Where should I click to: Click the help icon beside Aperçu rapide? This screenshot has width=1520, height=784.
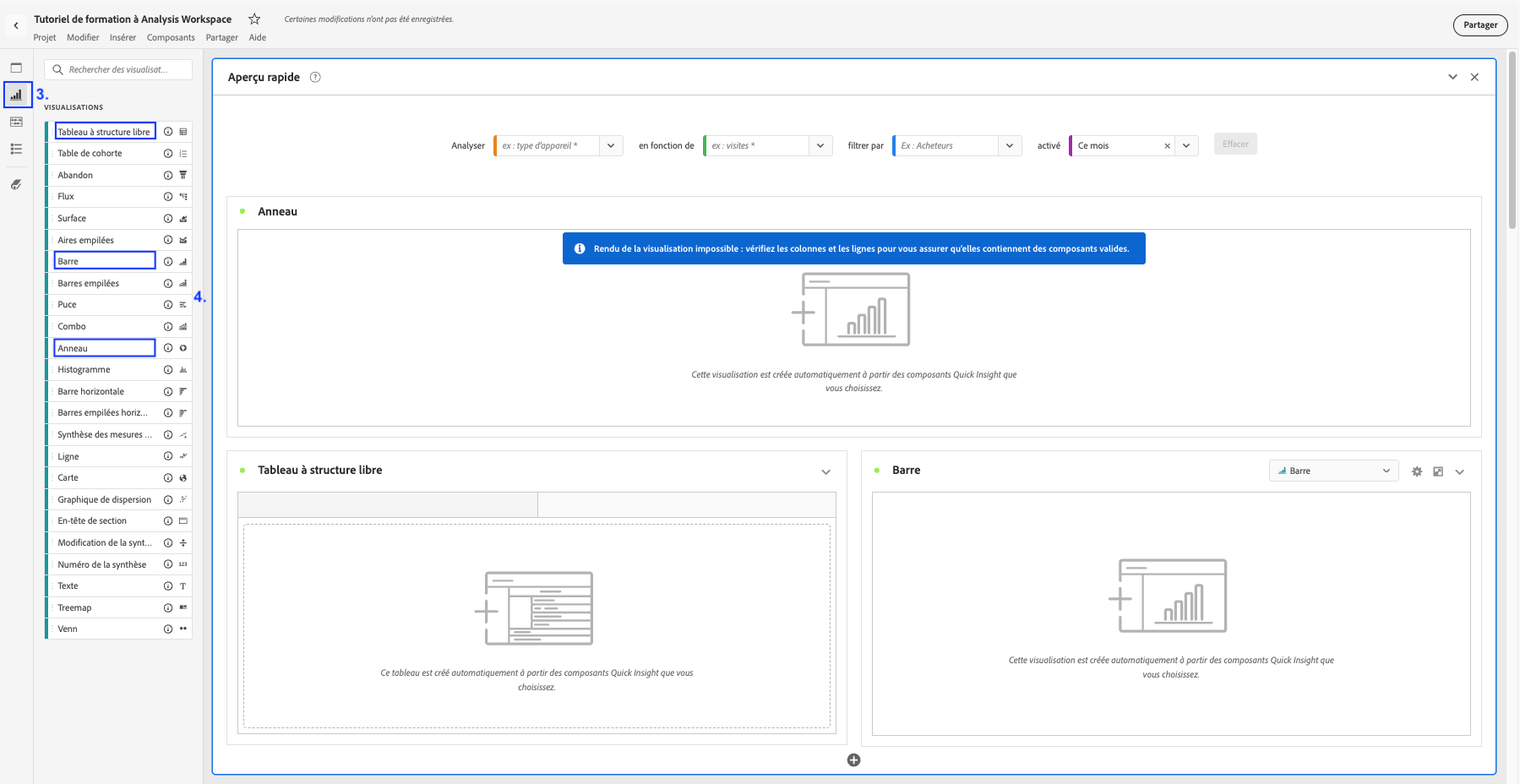click(315, 77)
